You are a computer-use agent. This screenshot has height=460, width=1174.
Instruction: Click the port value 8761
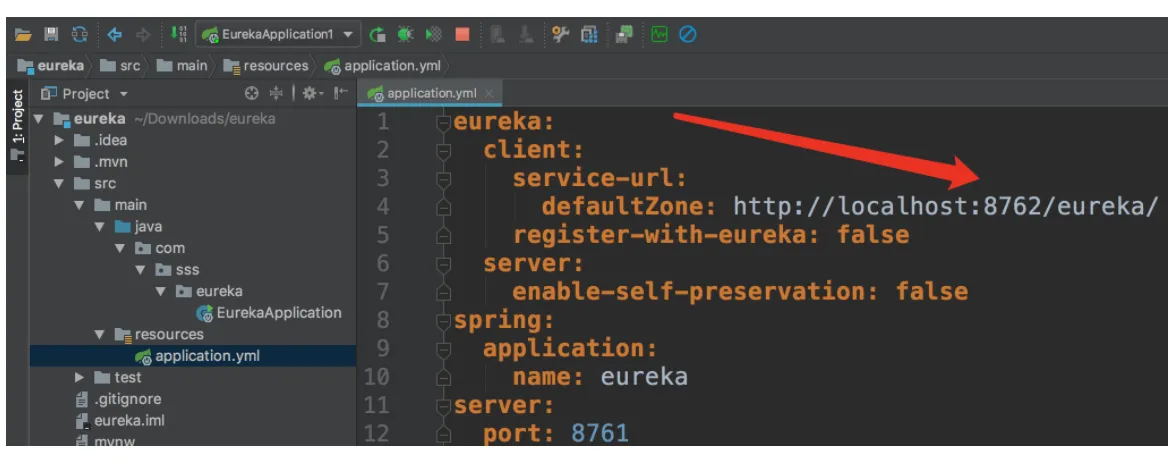600,433
